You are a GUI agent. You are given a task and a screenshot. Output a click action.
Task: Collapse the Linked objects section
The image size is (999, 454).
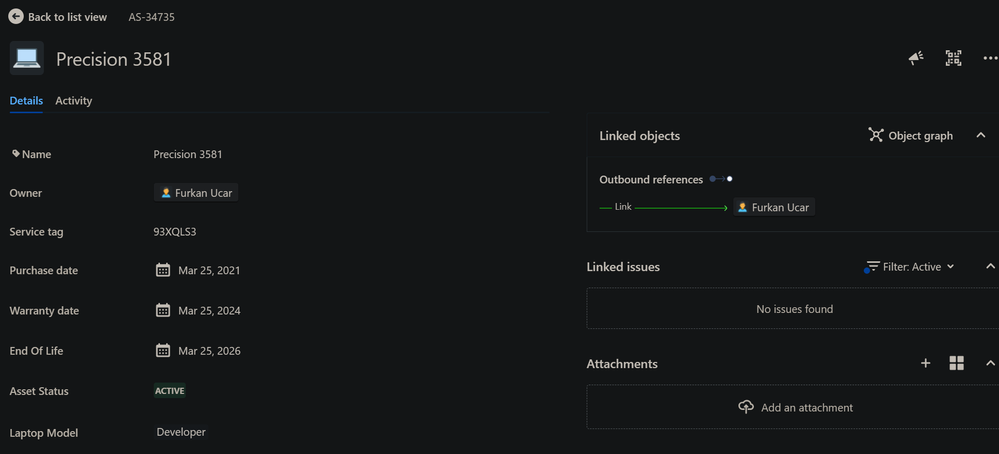point(981,135)
